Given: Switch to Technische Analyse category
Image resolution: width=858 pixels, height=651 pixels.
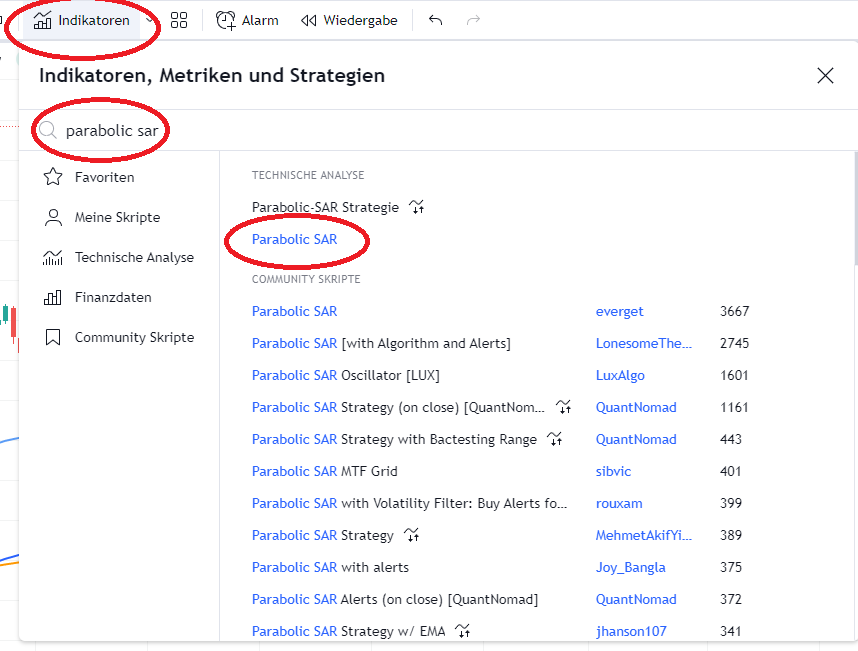Looking at the screenshot, I should pyautogui.click(x=133, y=257).
